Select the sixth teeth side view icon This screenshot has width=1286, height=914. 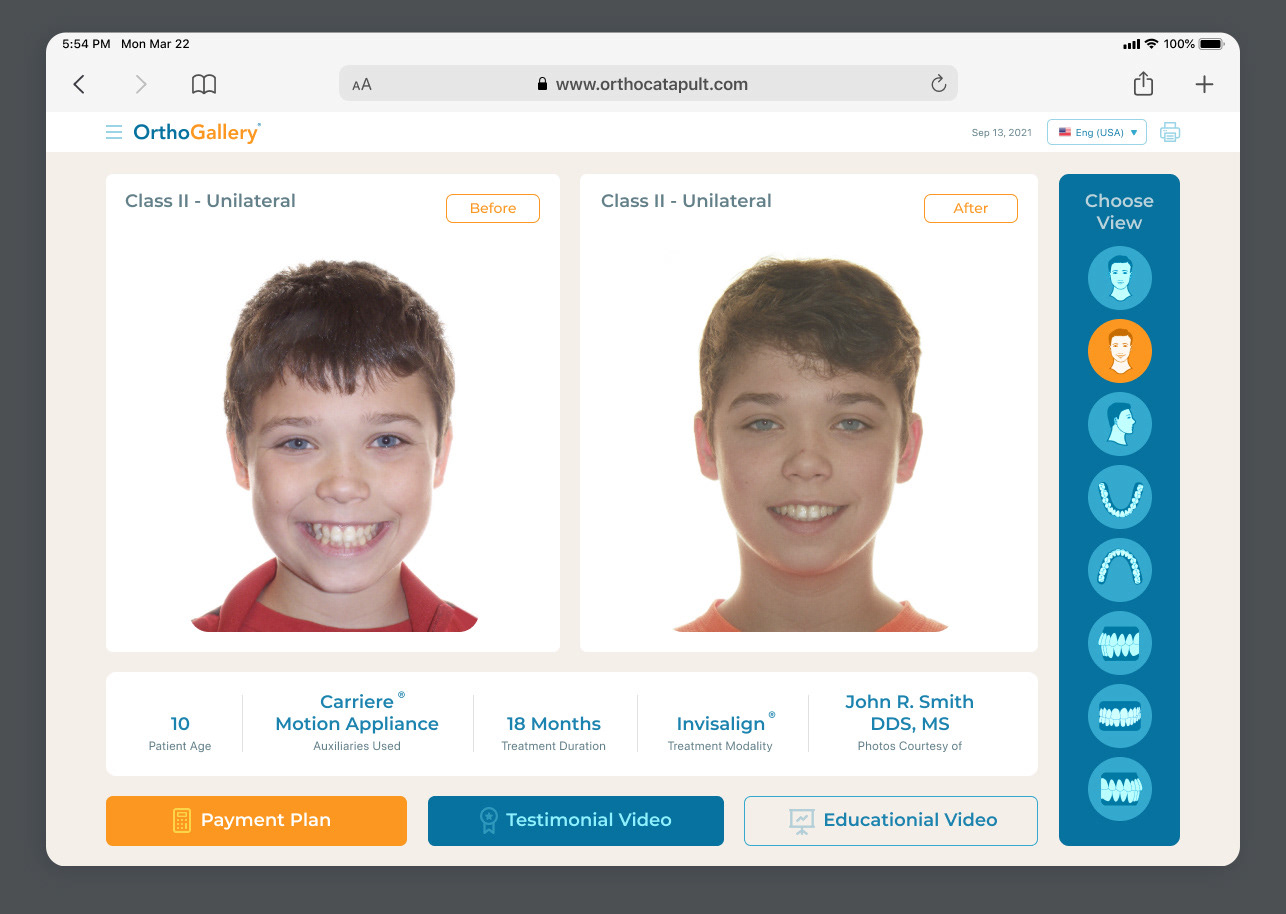(1120, 643)
